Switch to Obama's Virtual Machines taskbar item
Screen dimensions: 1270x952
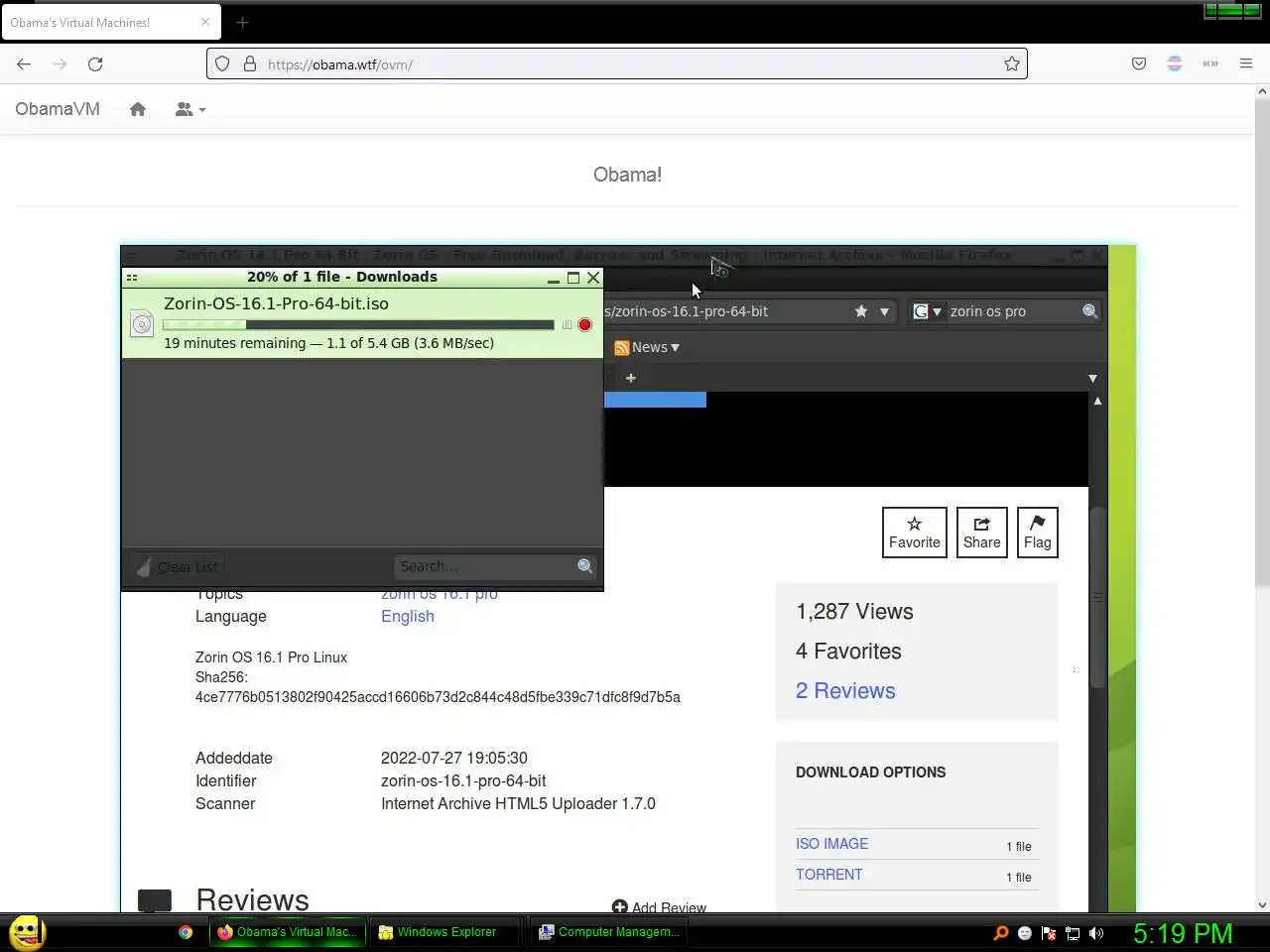288,932
